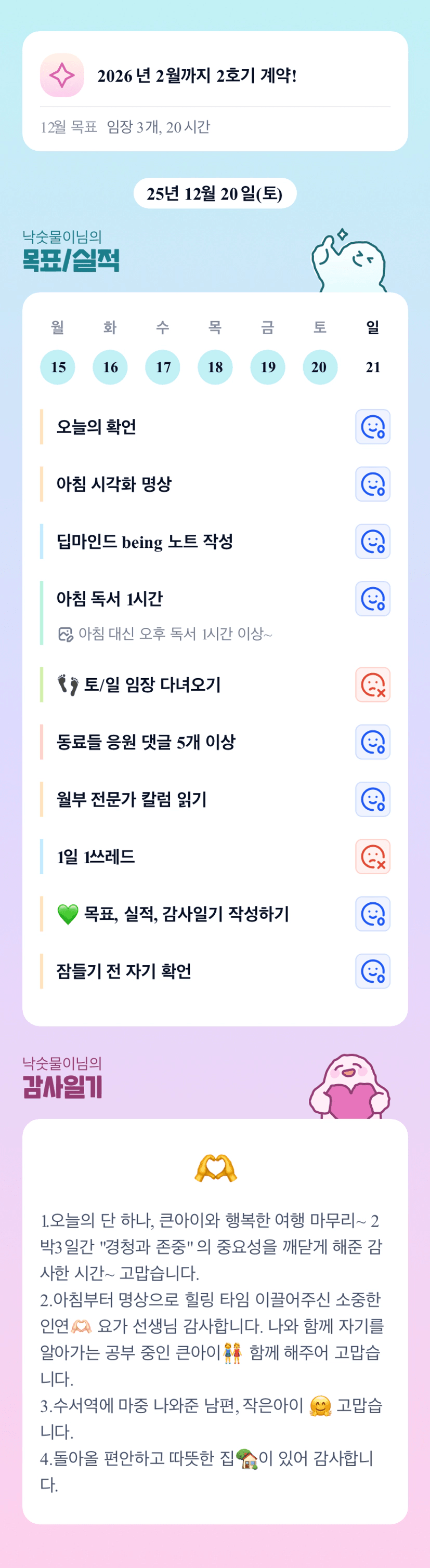Click smiley status icon for 오늘의 확언
This screenshot has height=1568, width=430.
[372, 427]
